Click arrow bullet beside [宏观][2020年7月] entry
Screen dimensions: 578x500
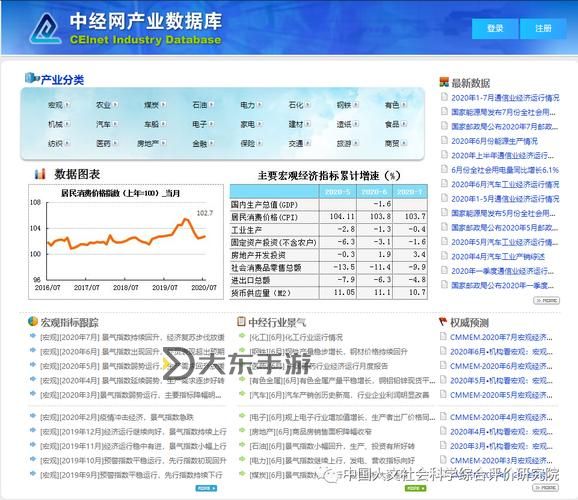click(33, 336)
